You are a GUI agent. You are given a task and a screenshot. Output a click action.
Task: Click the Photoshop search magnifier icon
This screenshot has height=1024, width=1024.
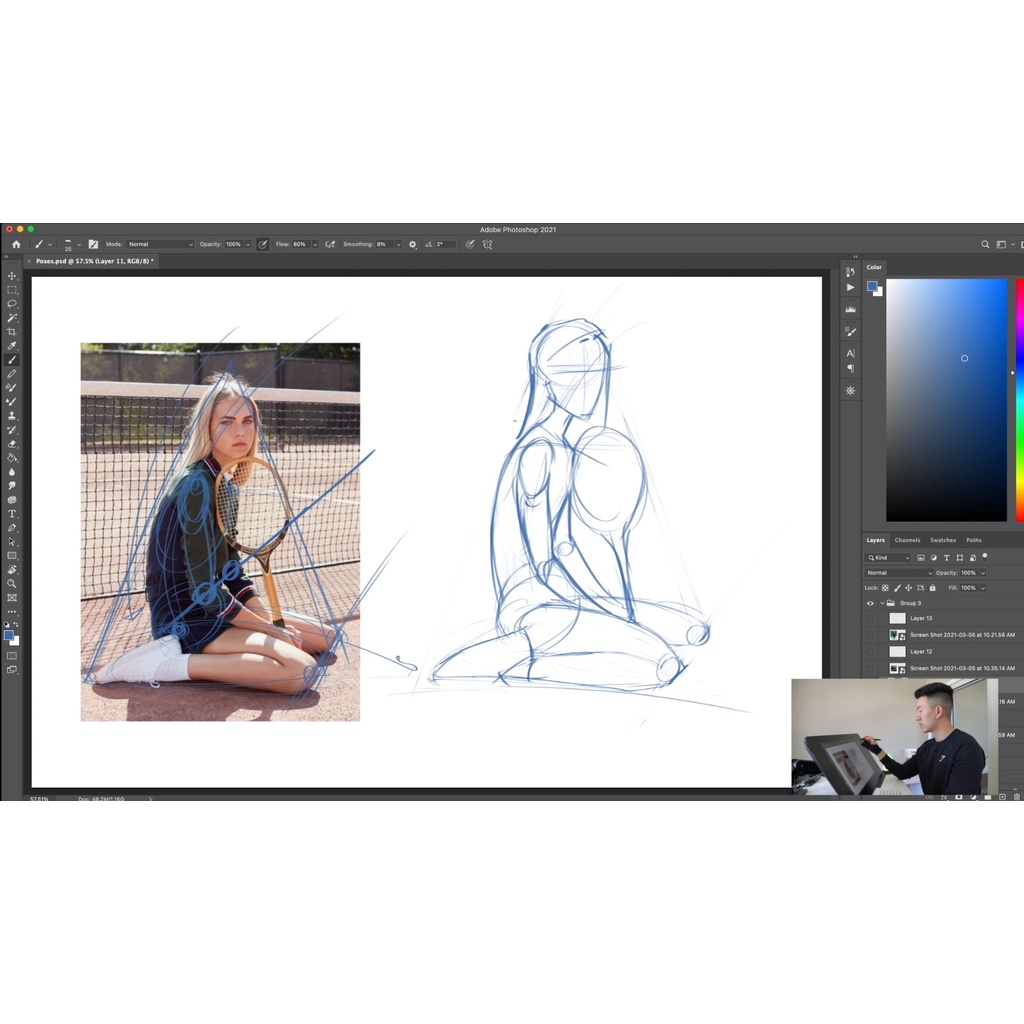coord(985,244)
